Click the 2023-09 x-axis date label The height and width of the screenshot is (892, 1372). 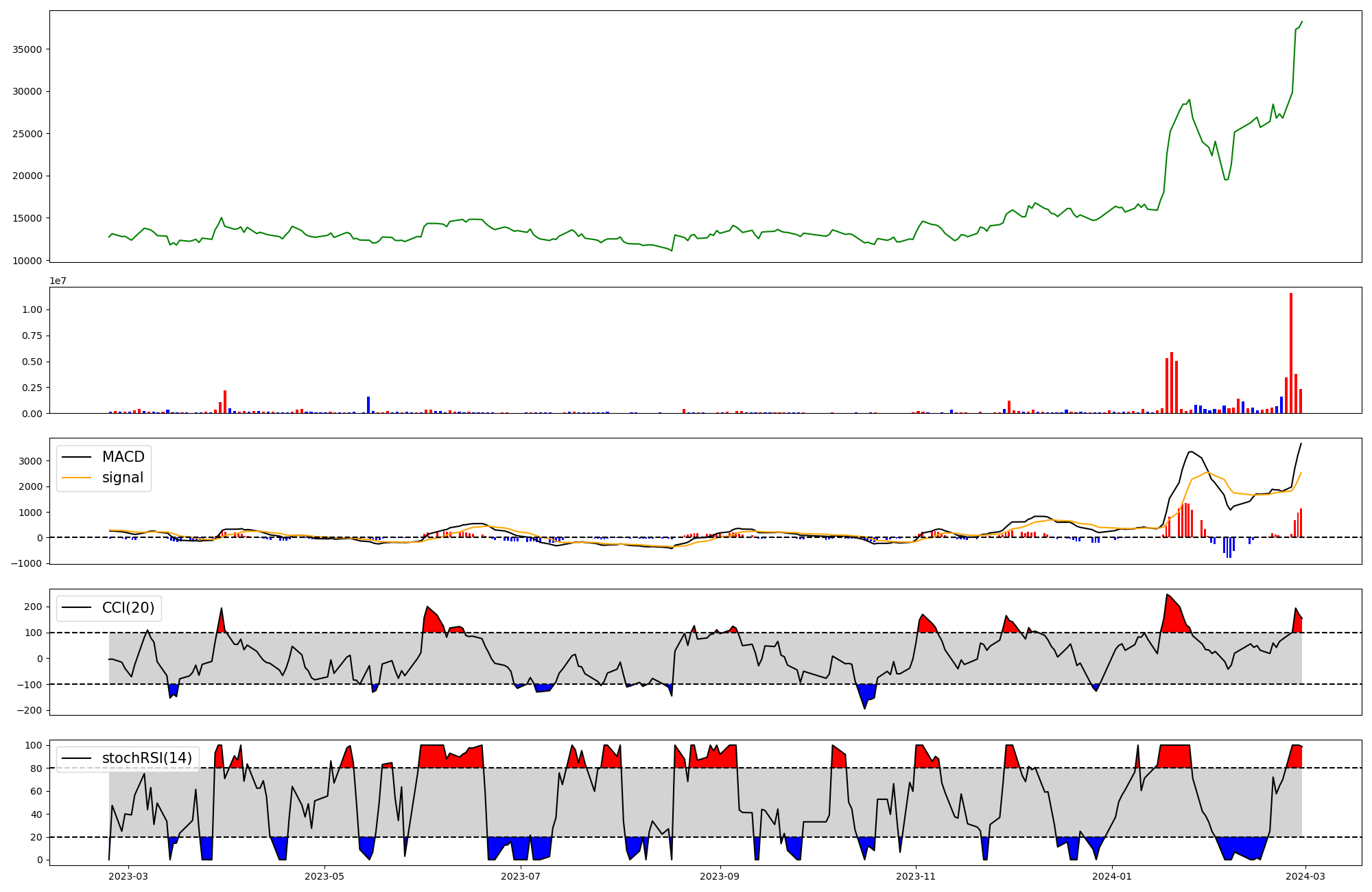click(x=720, y=876)
